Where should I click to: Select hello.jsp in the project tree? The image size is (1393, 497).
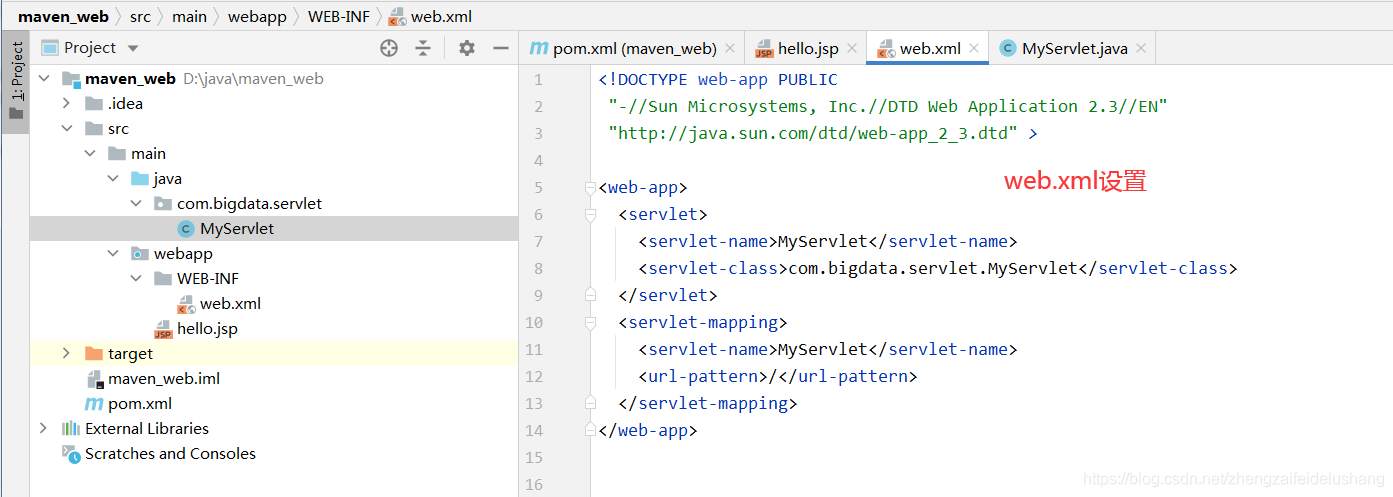pyautogui.click(x=207, y=328)
